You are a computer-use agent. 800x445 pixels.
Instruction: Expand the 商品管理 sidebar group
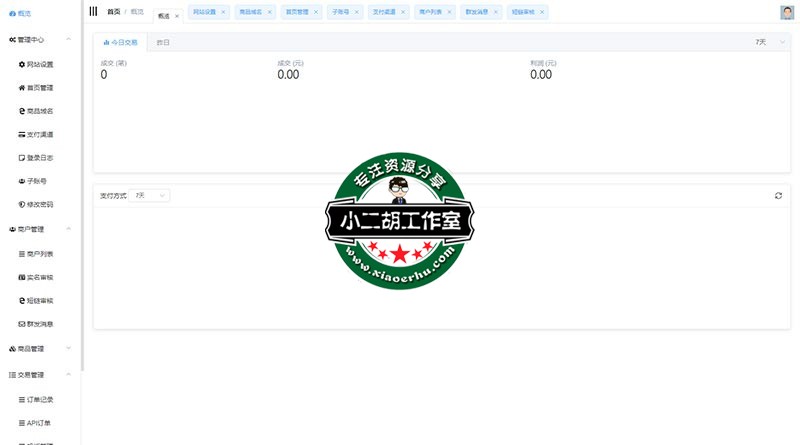(x=68, y=349)
